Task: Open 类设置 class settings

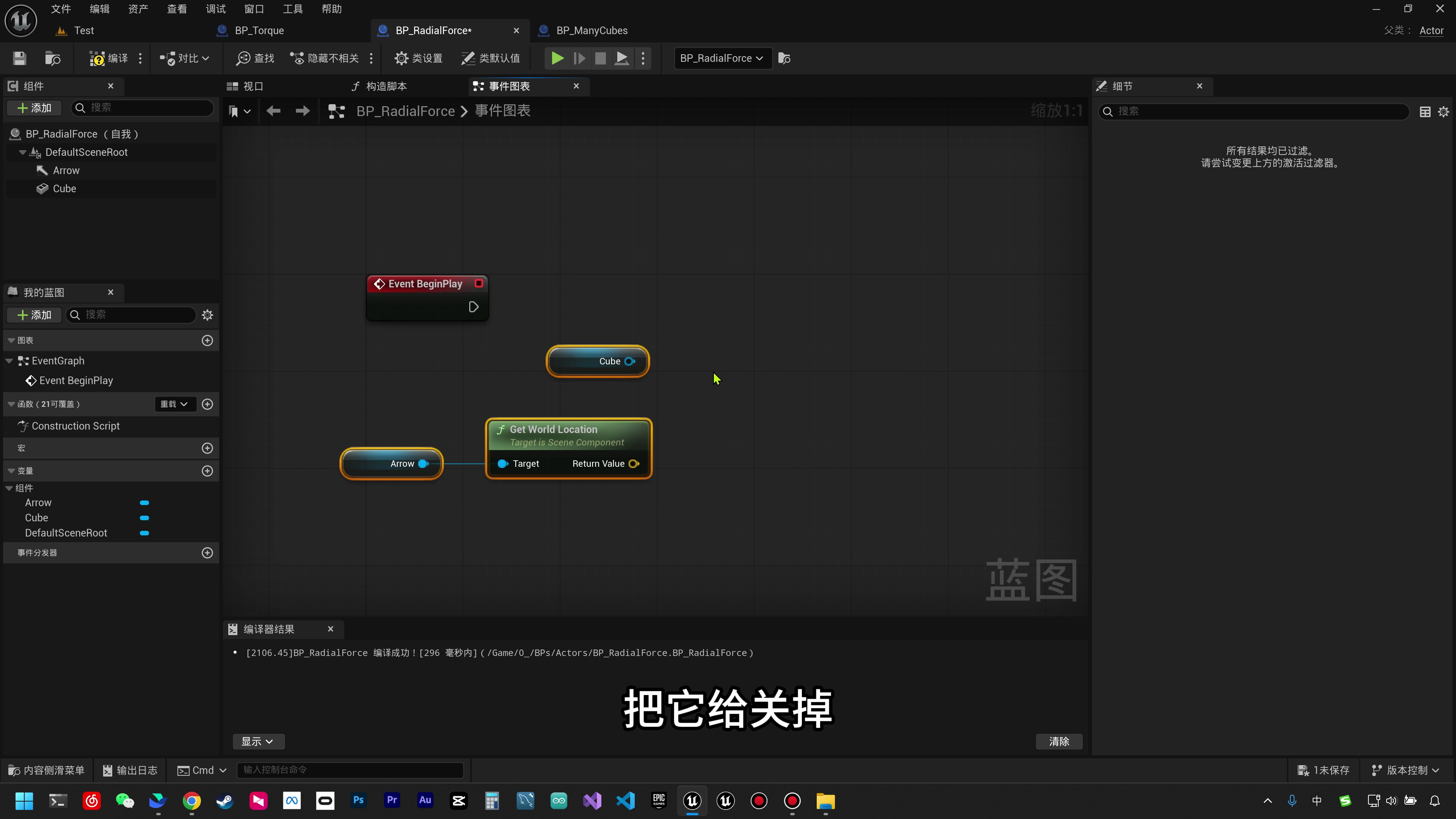Action: pos(418,58)
